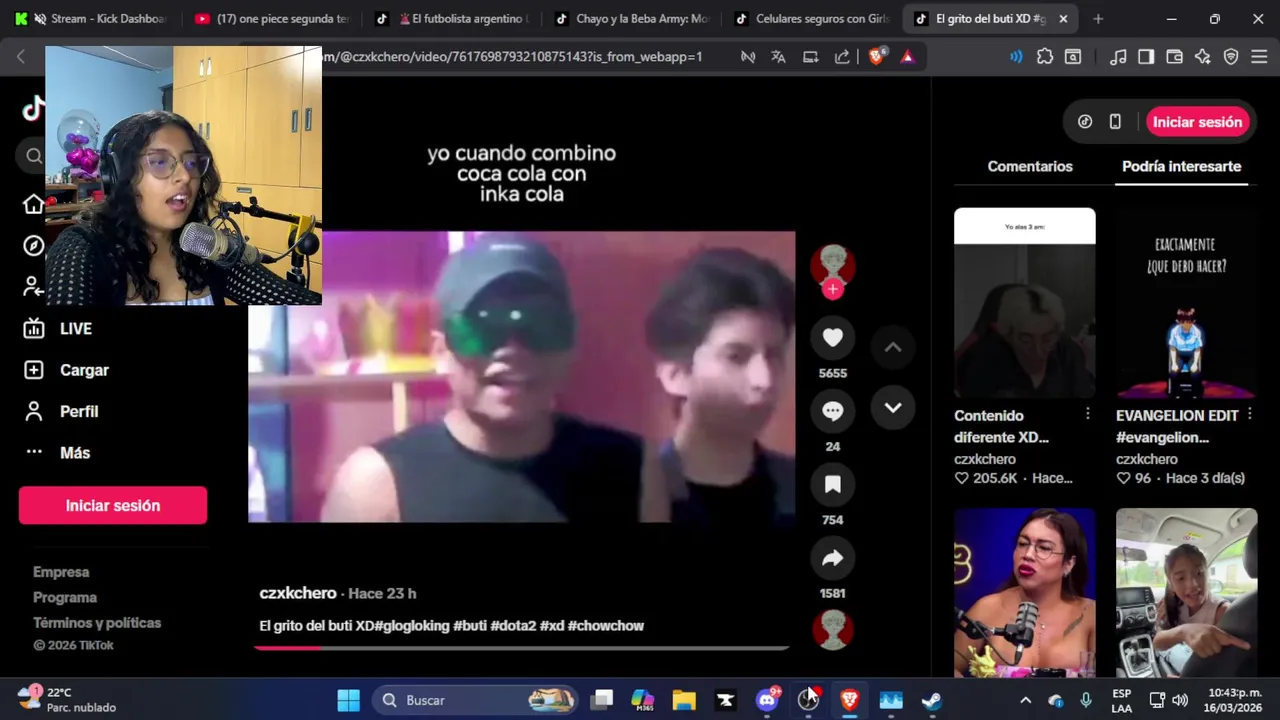
Task: Switch to Chayo y la Beba Army tab
Action: pyautogui.click(x=634, y=19)
